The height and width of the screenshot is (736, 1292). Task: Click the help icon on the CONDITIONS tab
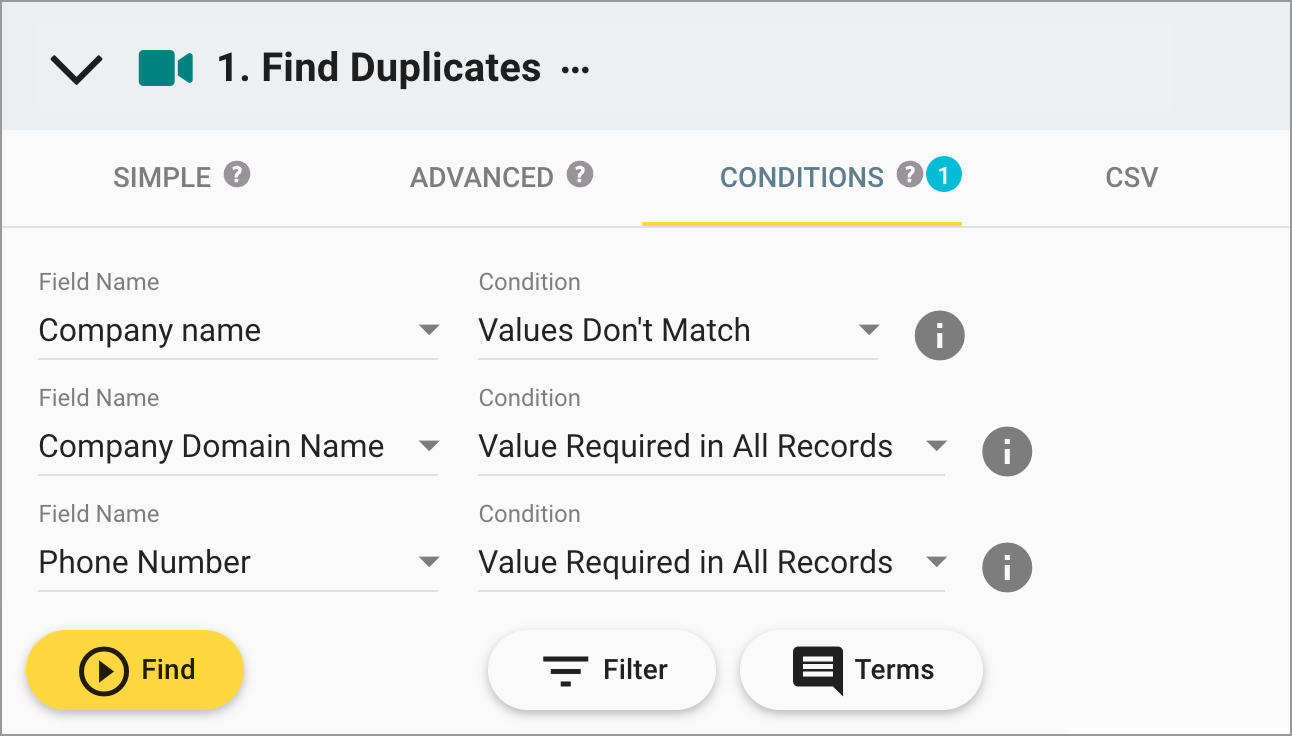tap(908, 174)
